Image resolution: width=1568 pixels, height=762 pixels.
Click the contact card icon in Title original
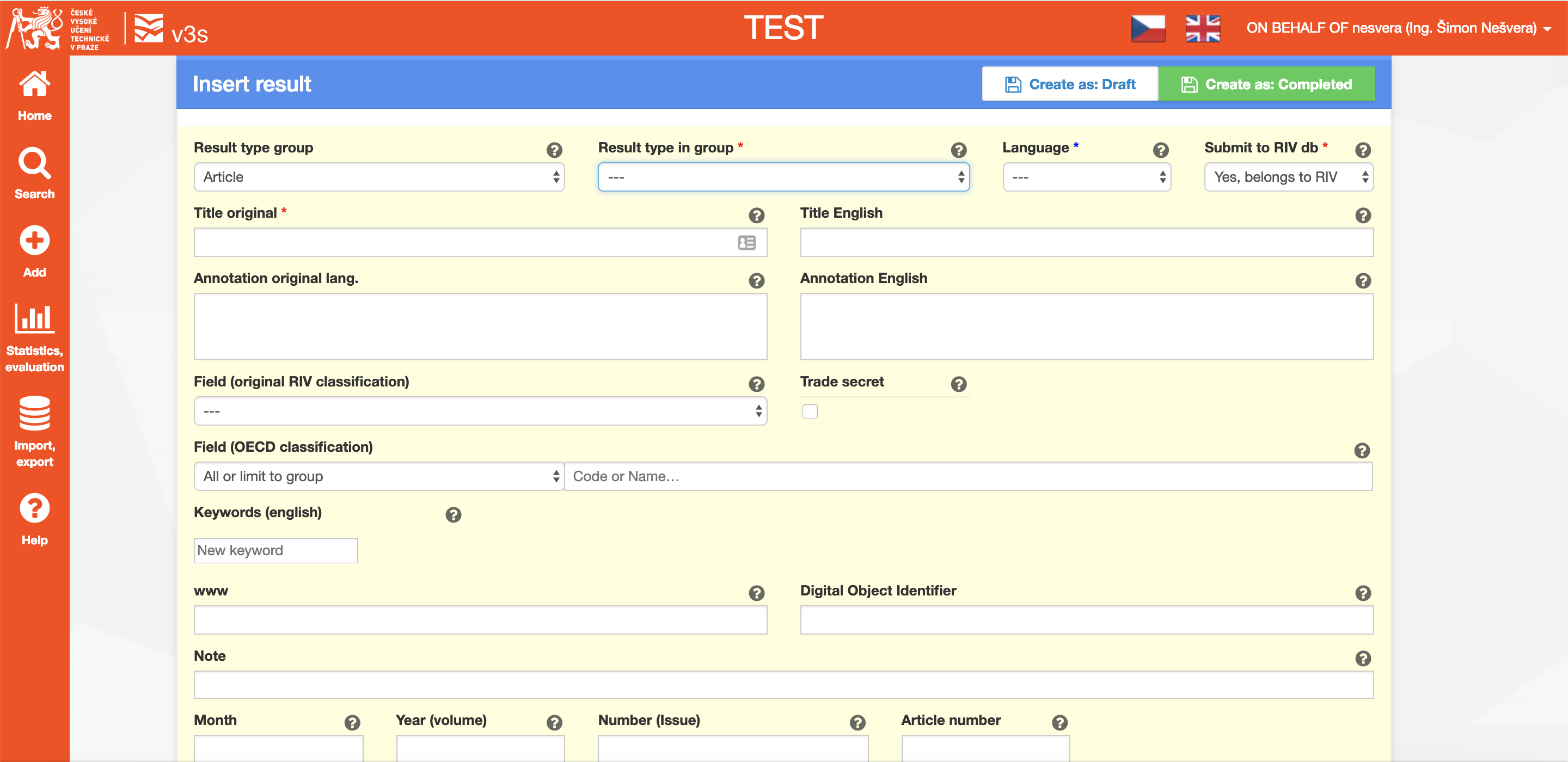click(x=746, y=243)
